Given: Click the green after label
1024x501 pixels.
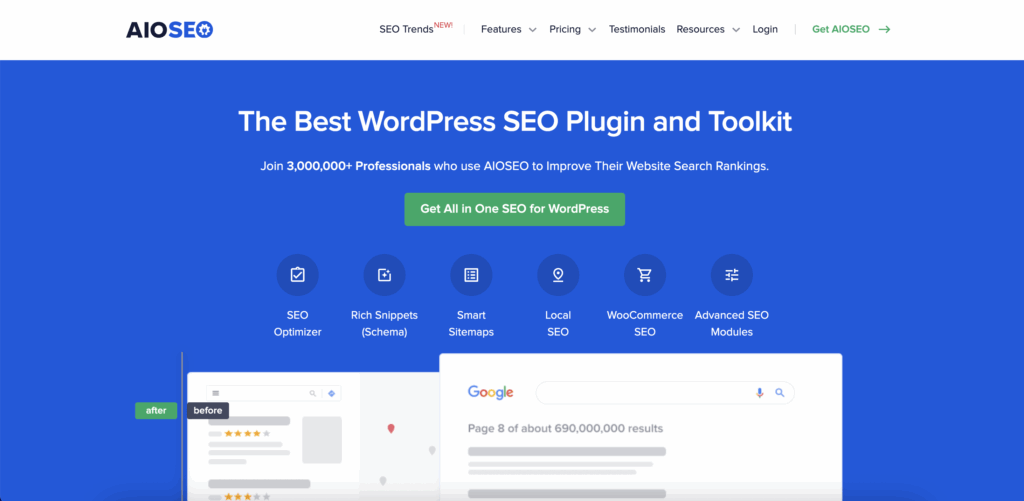Looking at the screenshot, I should (x=156, y=411).
